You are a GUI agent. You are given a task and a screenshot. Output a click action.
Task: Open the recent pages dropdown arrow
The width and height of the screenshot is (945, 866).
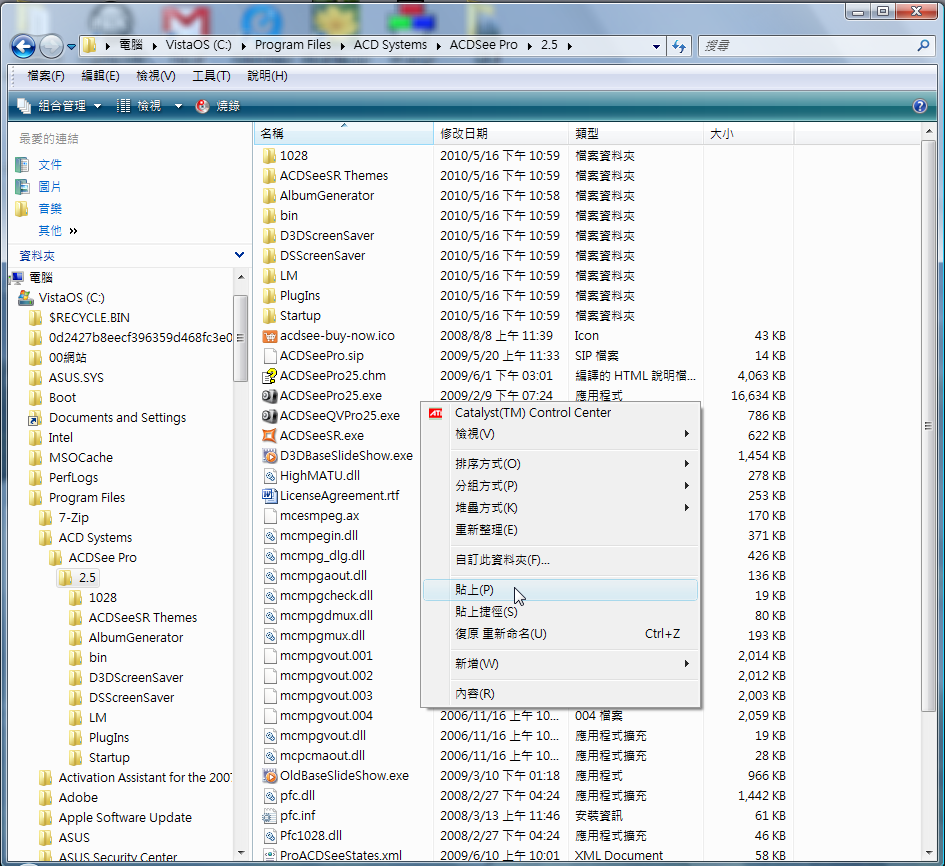[71, 46]
